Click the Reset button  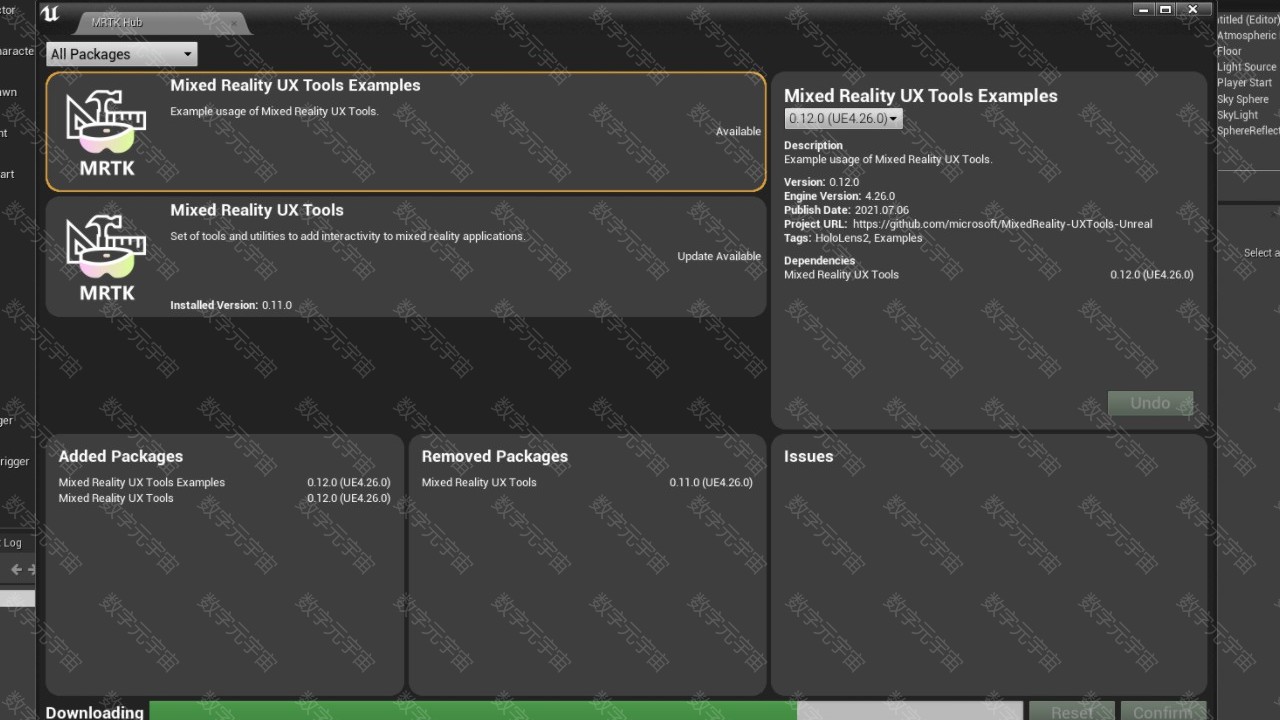(x=1072, y=711)
